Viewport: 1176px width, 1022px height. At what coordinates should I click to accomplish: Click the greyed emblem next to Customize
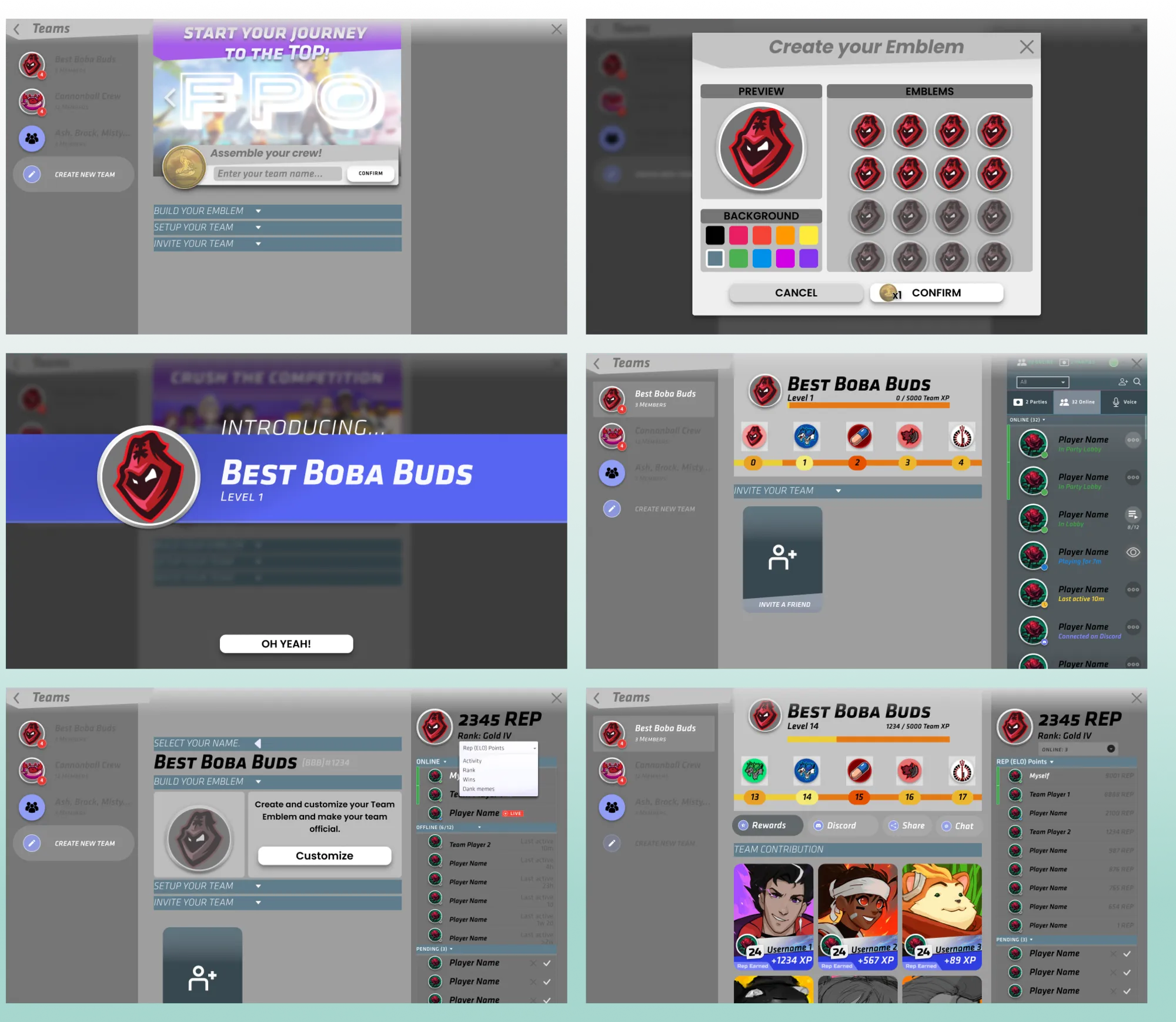click(x=199, y=838)
